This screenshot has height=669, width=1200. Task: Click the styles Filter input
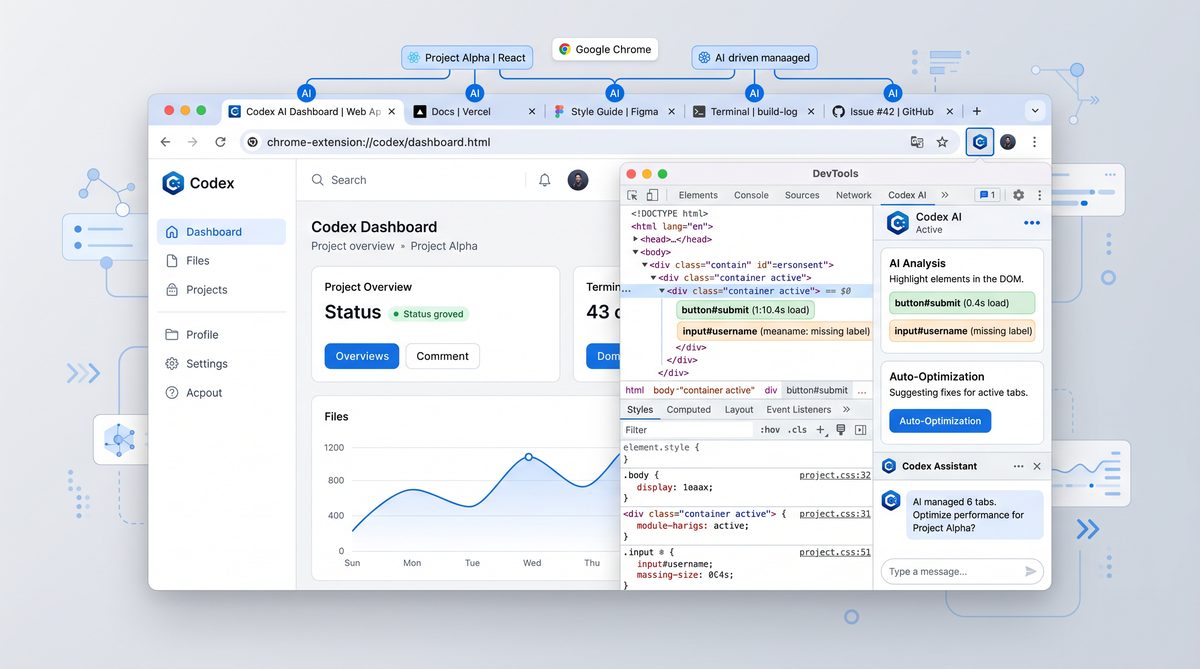686,430
